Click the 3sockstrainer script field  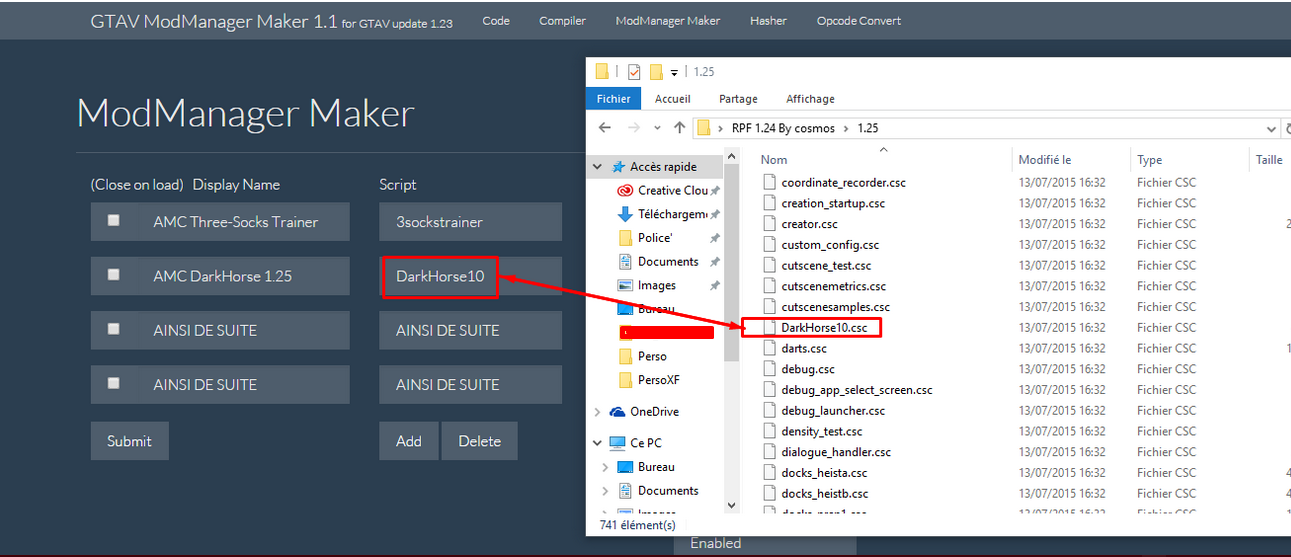click(471, 222)
